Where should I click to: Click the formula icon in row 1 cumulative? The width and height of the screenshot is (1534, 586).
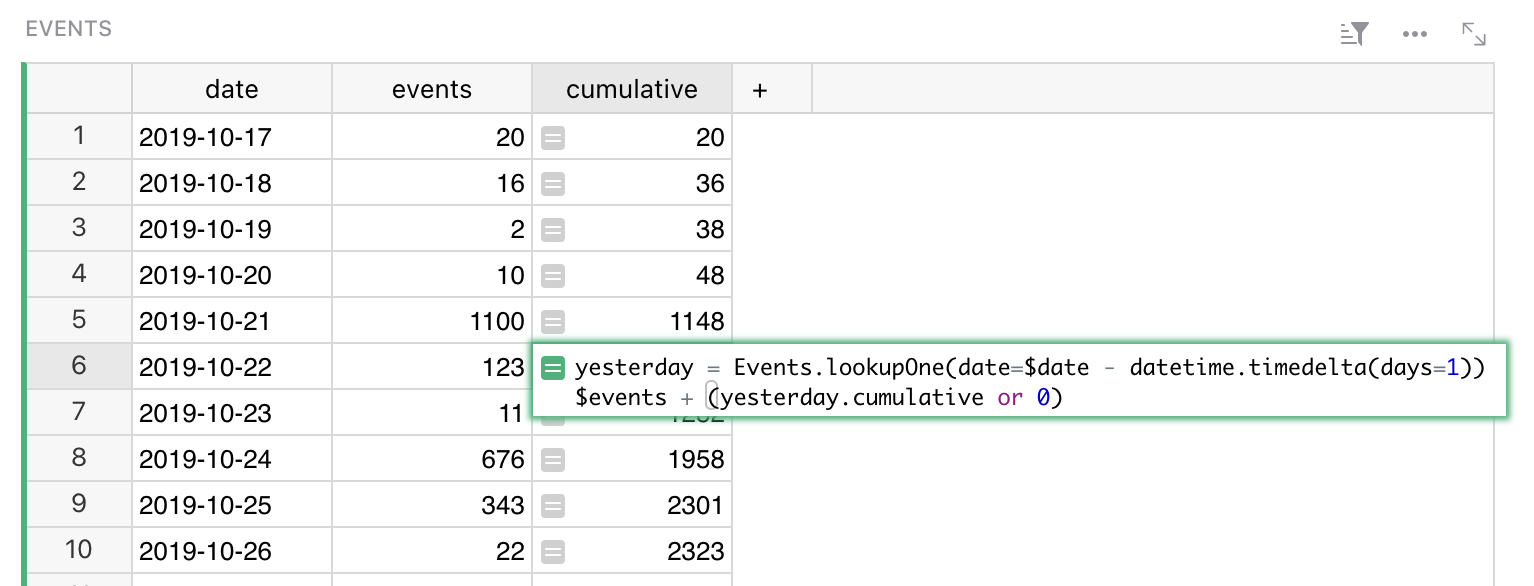pyautogui.click(x=553, y=138)
